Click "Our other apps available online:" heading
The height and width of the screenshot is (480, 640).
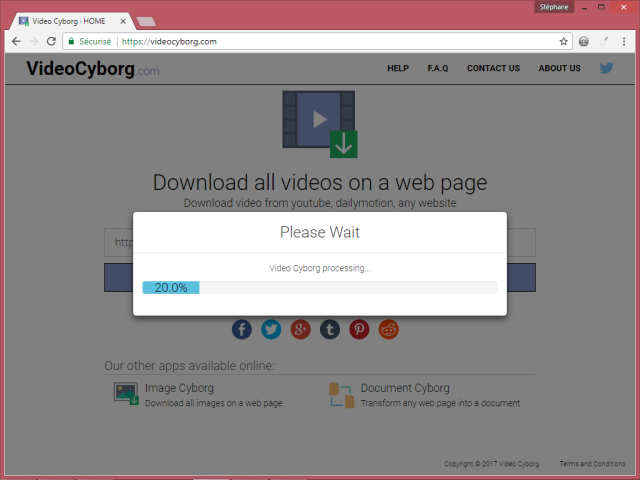[189, 366]
